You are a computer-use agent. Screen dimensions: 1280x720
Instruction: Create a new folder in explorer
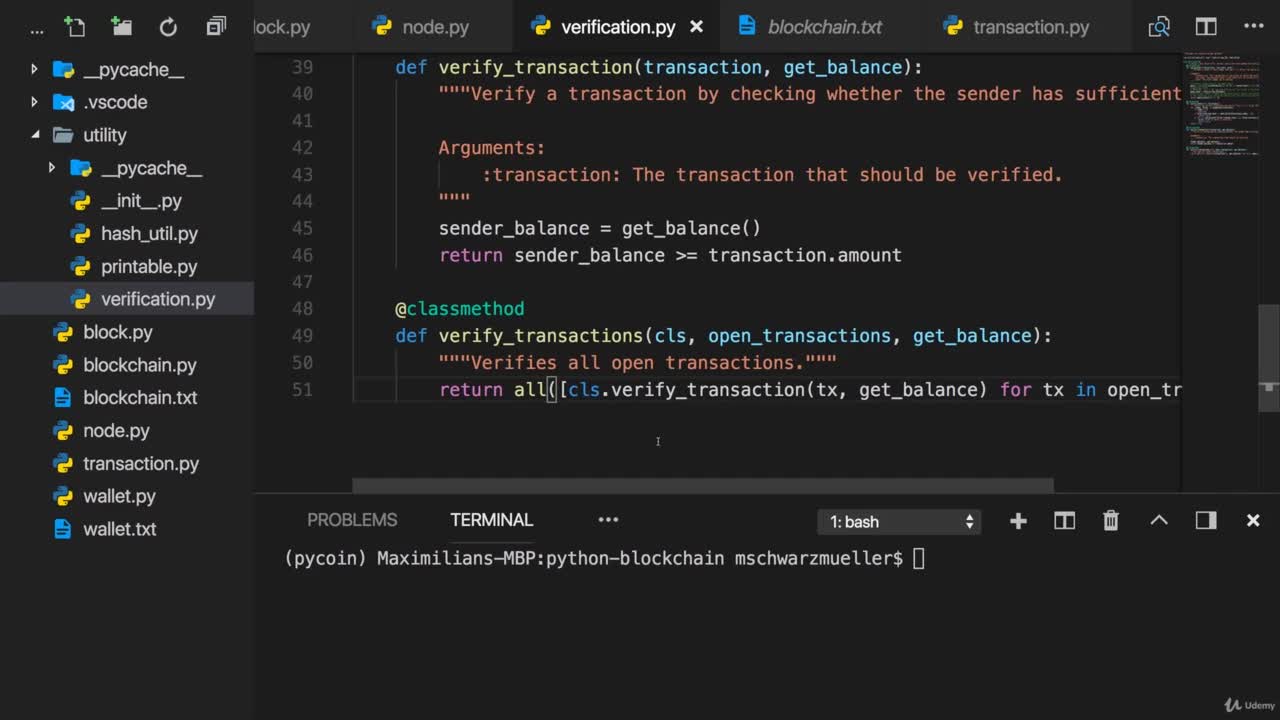(121, 27)
